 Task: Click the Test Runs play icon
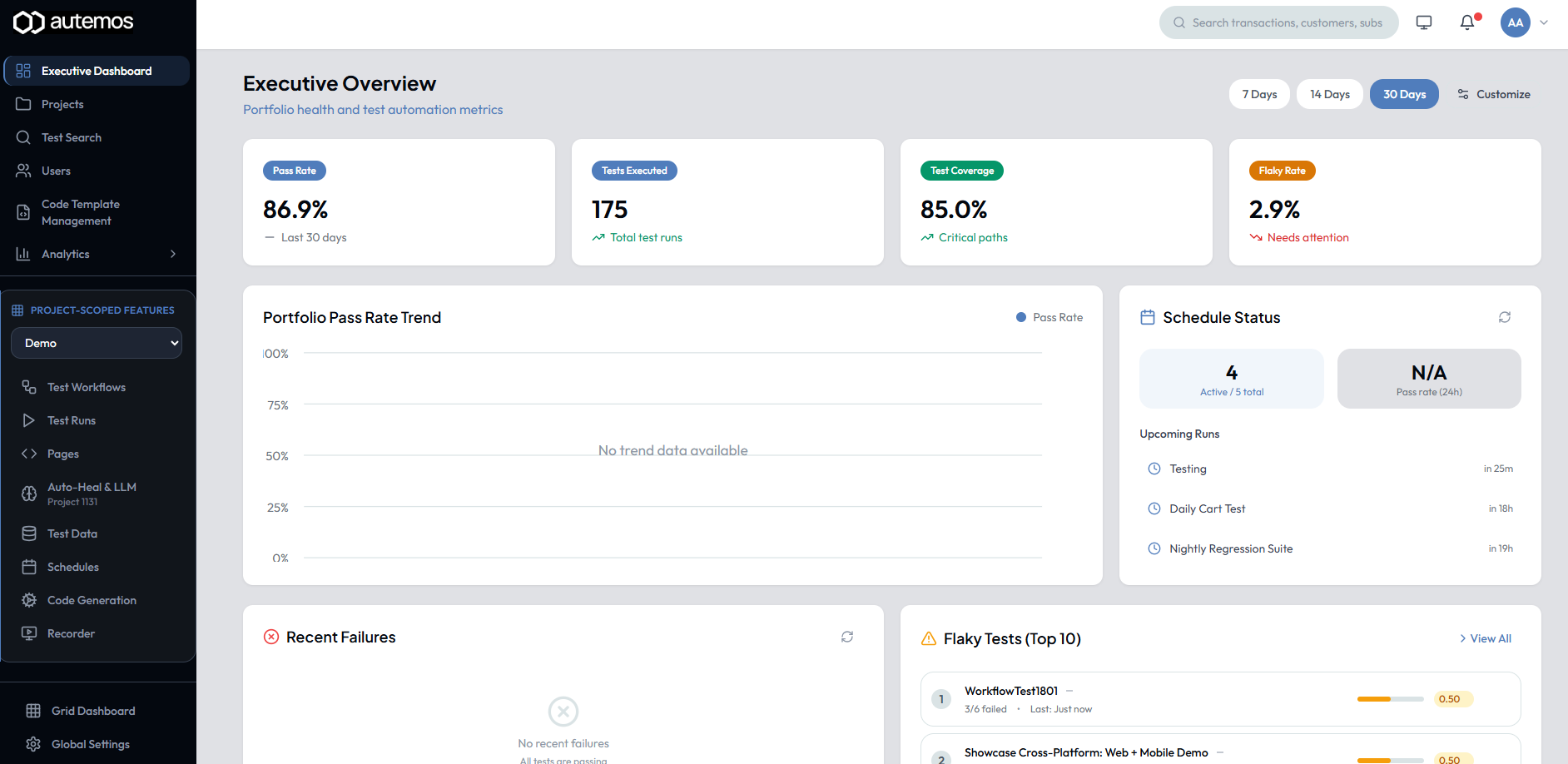(x=29, y=420)
